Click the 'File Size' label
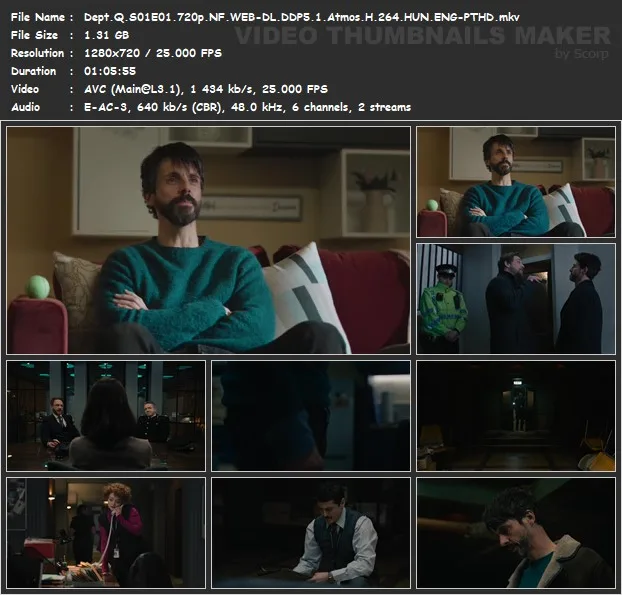622x595 pixels. point(35,35)
